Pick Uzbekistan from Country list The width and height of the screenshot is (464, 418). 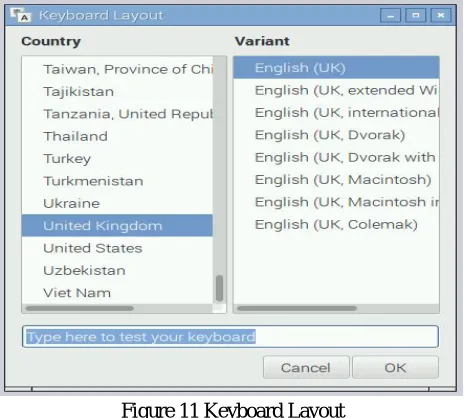[x=117, y=270]
